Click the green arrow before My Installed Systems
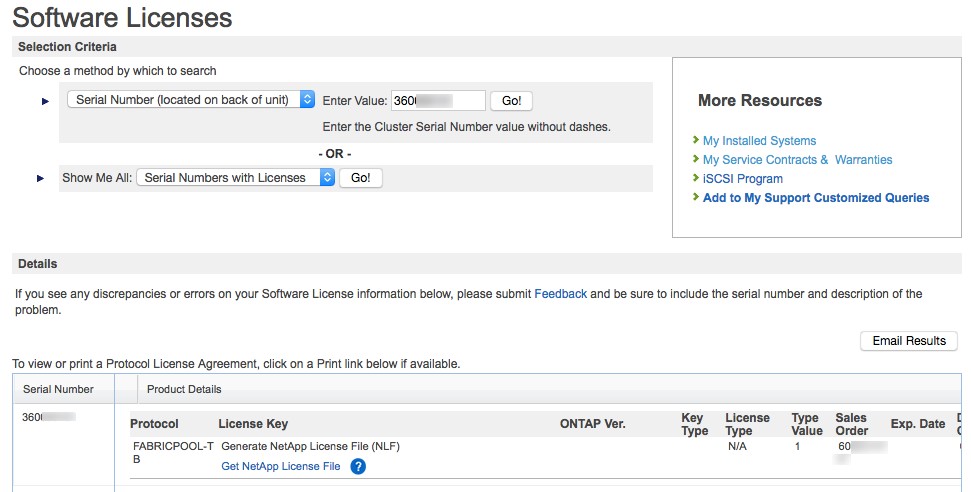This screenshot has width=971, height=492. pyautogui.click(x=696, y=141)
